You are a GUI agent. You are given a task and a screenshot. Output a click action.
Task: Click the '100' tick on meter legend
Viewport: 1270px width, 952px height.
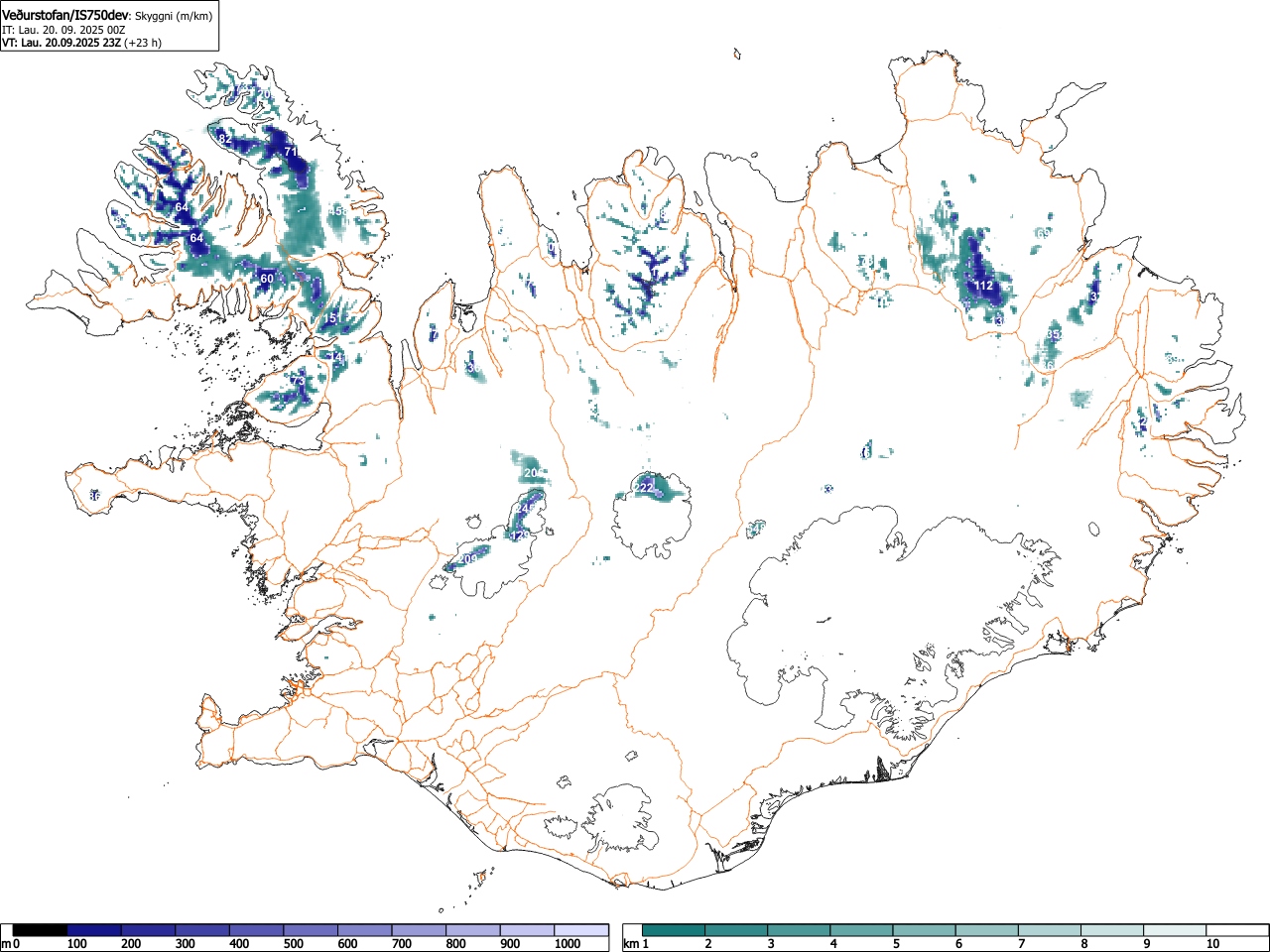pyautogui.click(x=77, y=944)
